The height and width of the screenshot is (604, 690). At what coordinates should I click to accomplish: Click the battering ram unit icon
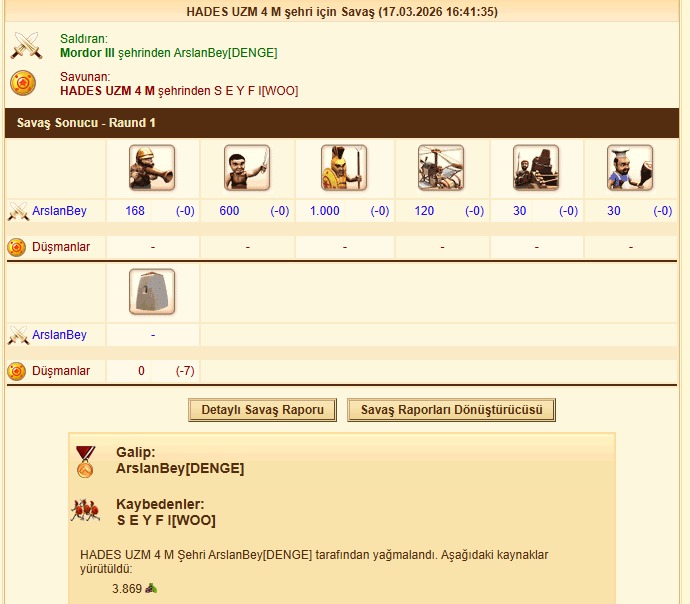536,168
